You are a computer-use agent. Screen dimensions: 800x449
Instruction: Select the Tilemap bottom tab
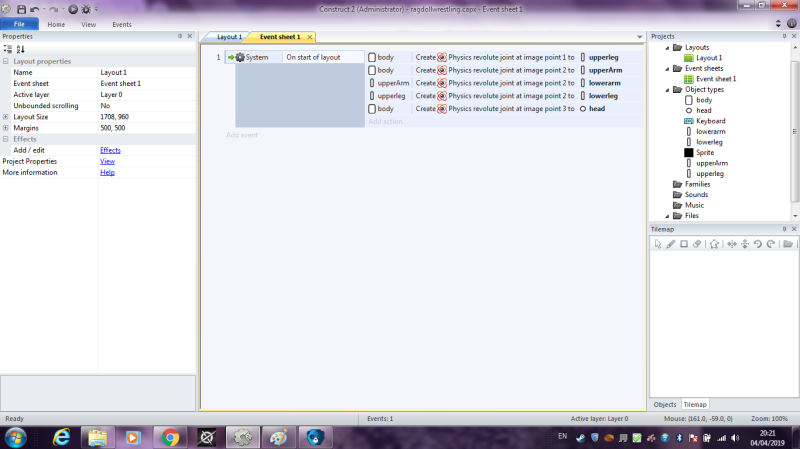point(695,404)
